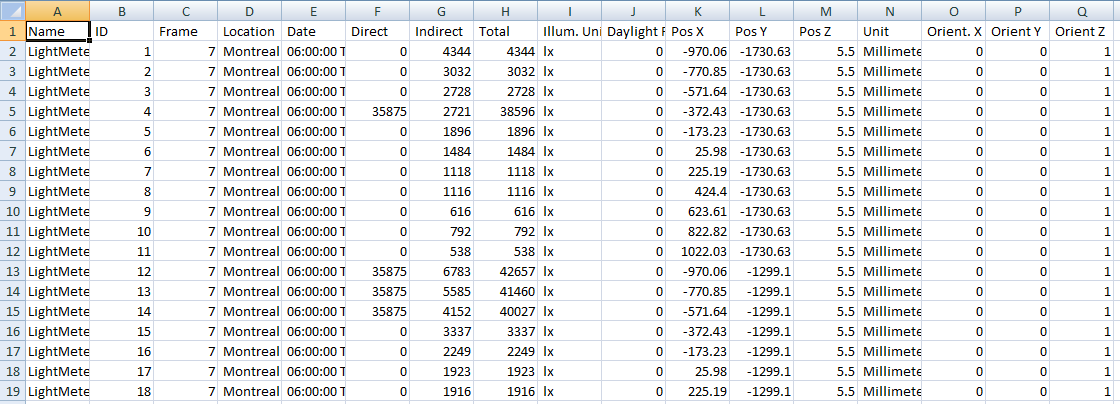The width and height of the screenshot is (1120, 404).
Task: Select row 13 header
Action: point(12,271)
